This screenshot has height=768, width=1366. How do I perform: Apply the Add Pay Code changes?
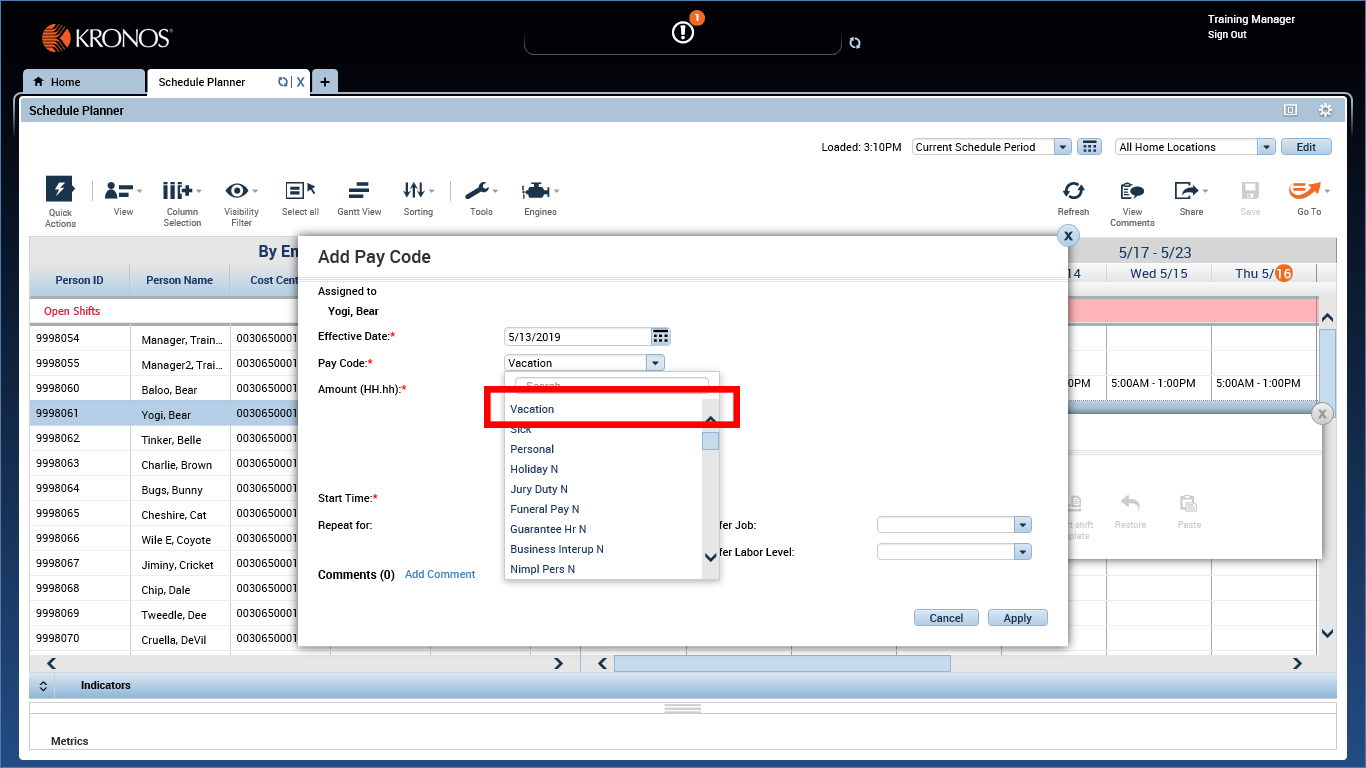click(x=1017, y=617)
